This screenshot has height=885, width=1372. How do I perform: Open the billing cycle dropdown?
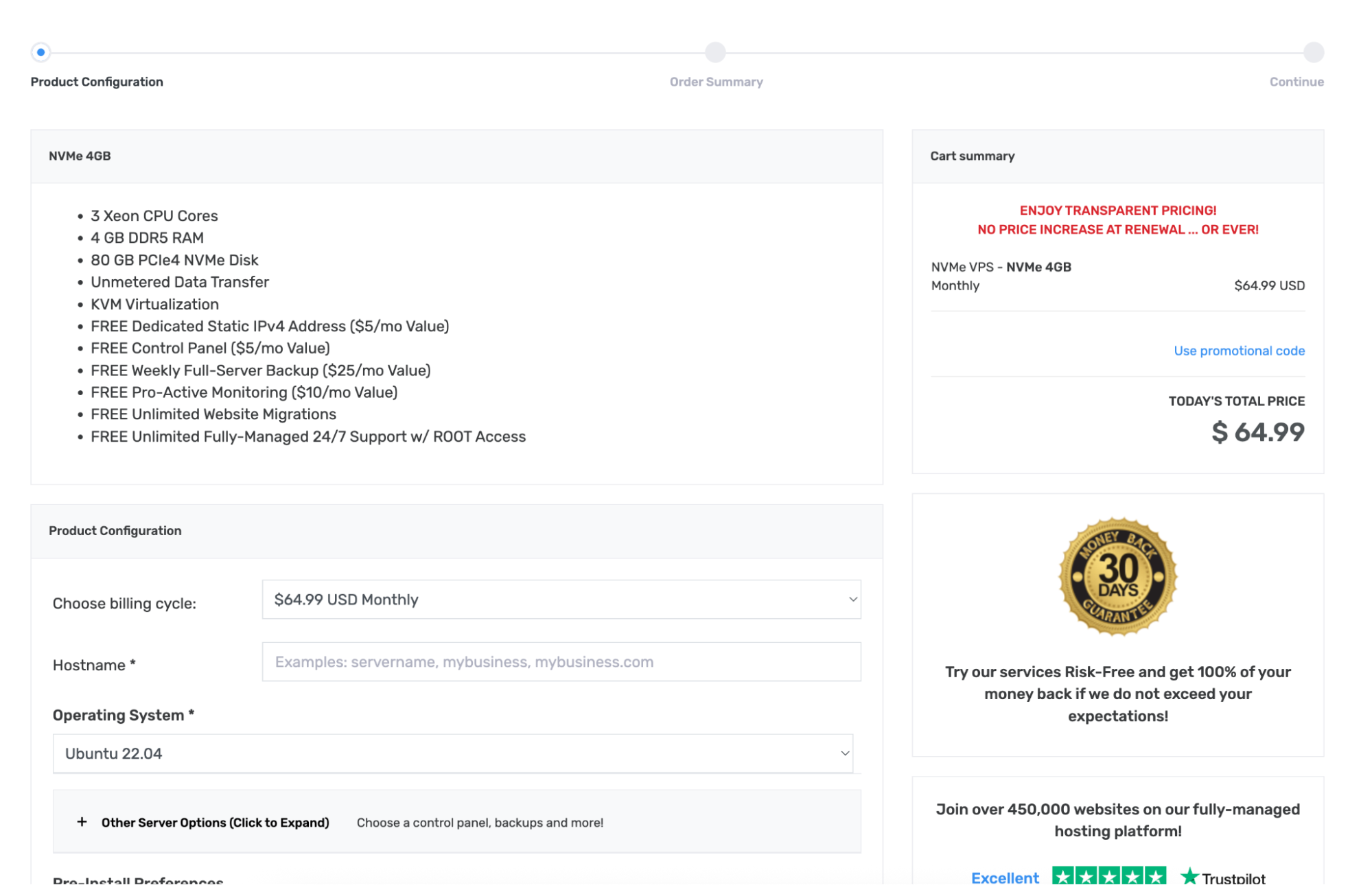[x=561, y=600]
